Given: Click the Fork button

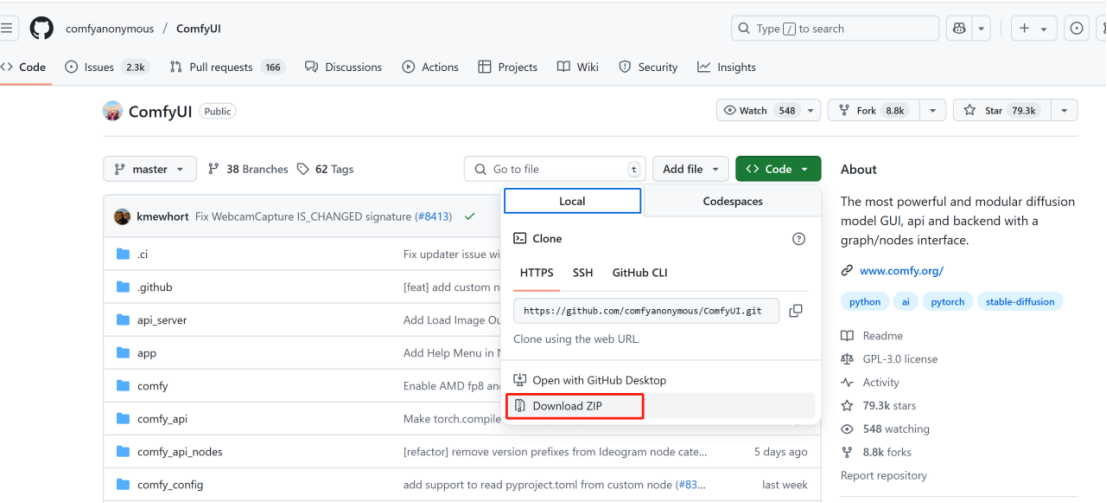Looking at the screenshot, I should [x=875, y=111].
